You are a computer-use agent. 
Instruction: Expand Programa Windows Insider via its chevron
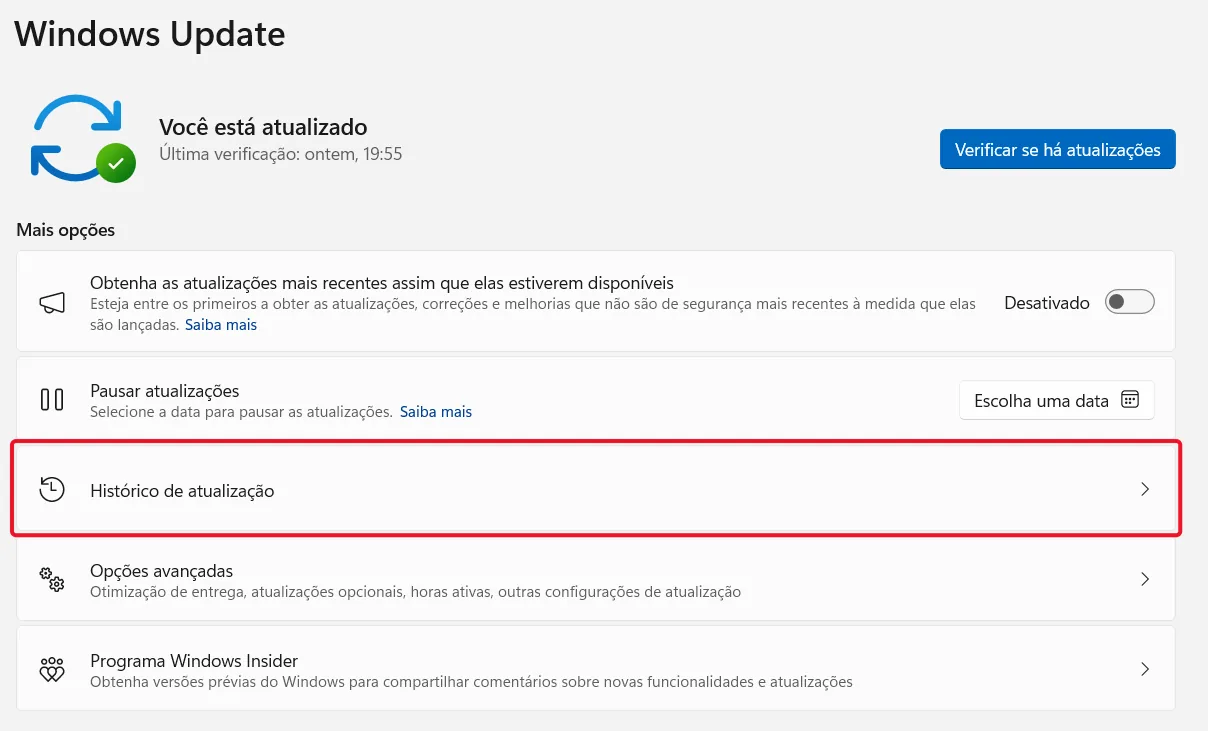point(1145,669)
